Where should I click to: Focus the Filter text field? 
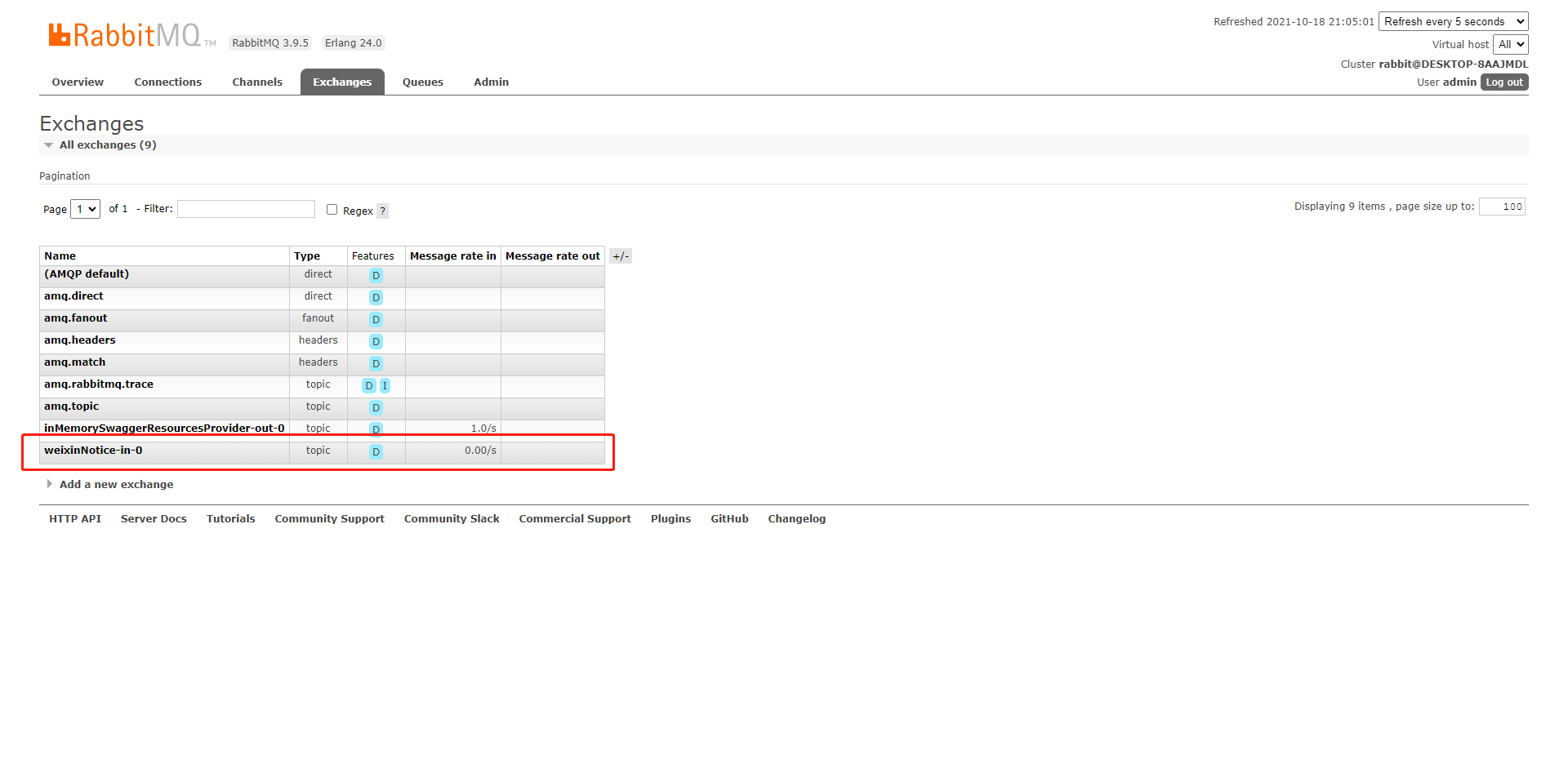pos(246,210)
